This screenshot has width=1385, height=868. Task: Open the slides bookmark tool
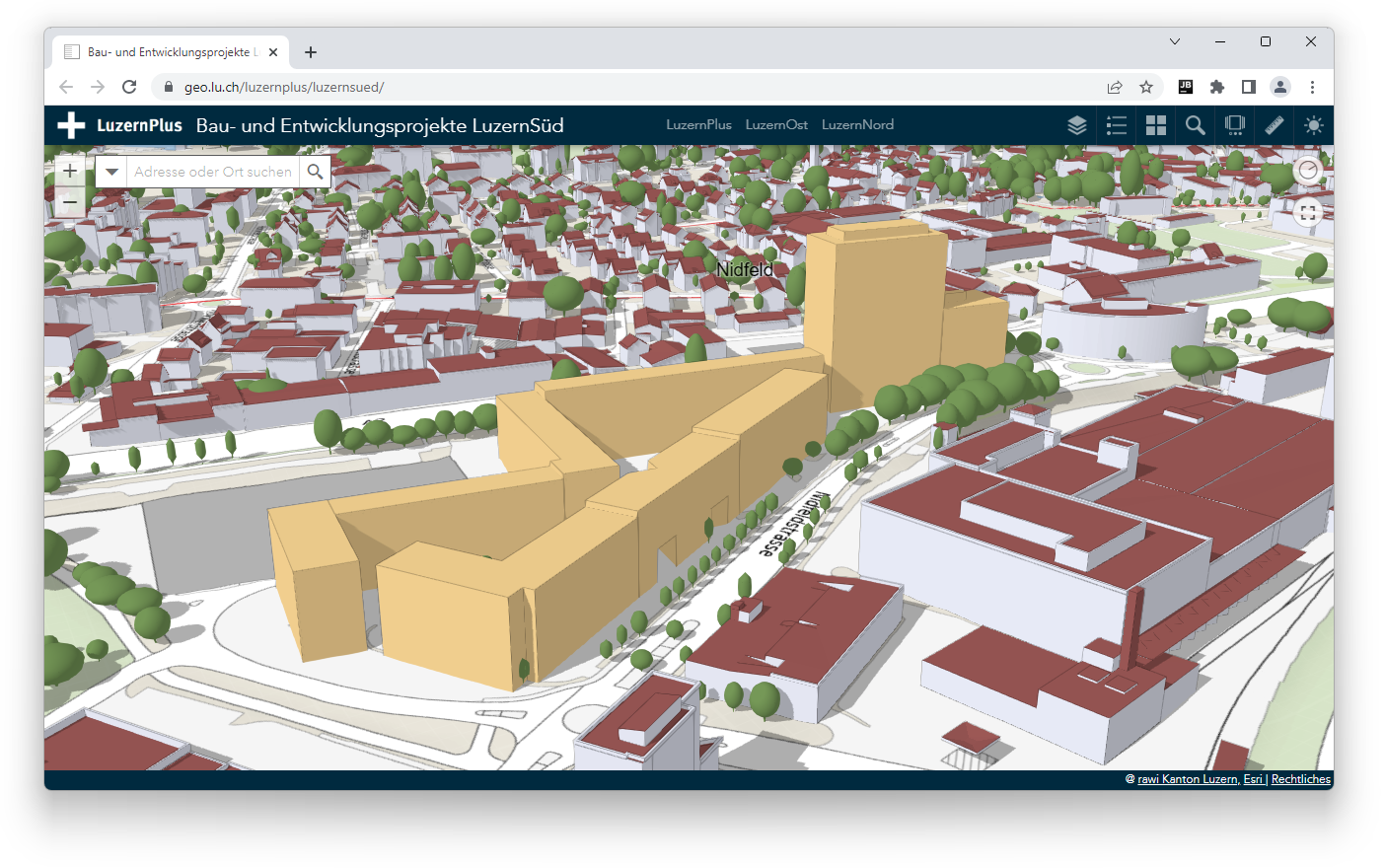coord(1234,125)
